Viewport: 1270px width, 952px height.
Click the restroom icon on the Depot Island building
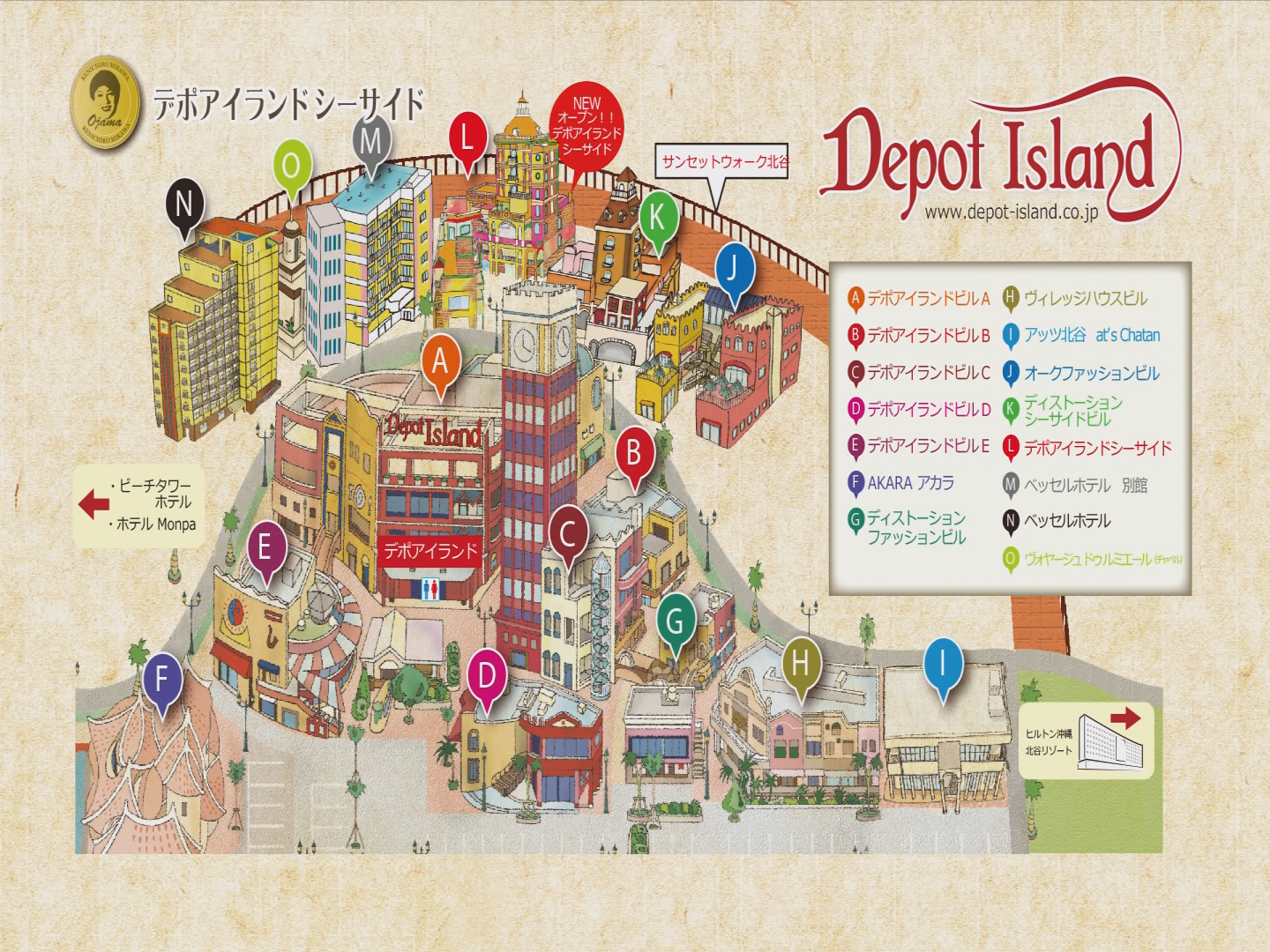click(x=430, y=590)
